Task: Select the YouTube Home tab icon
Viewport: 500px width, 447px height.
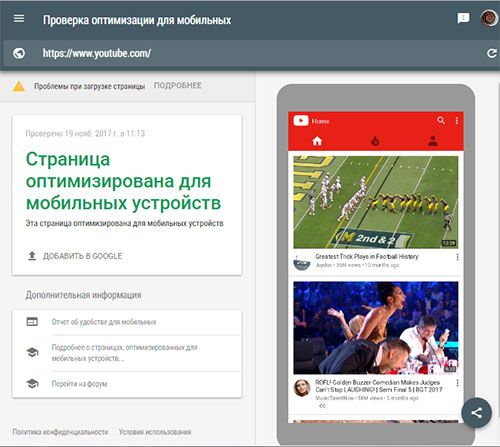Action: coord(317,141)
